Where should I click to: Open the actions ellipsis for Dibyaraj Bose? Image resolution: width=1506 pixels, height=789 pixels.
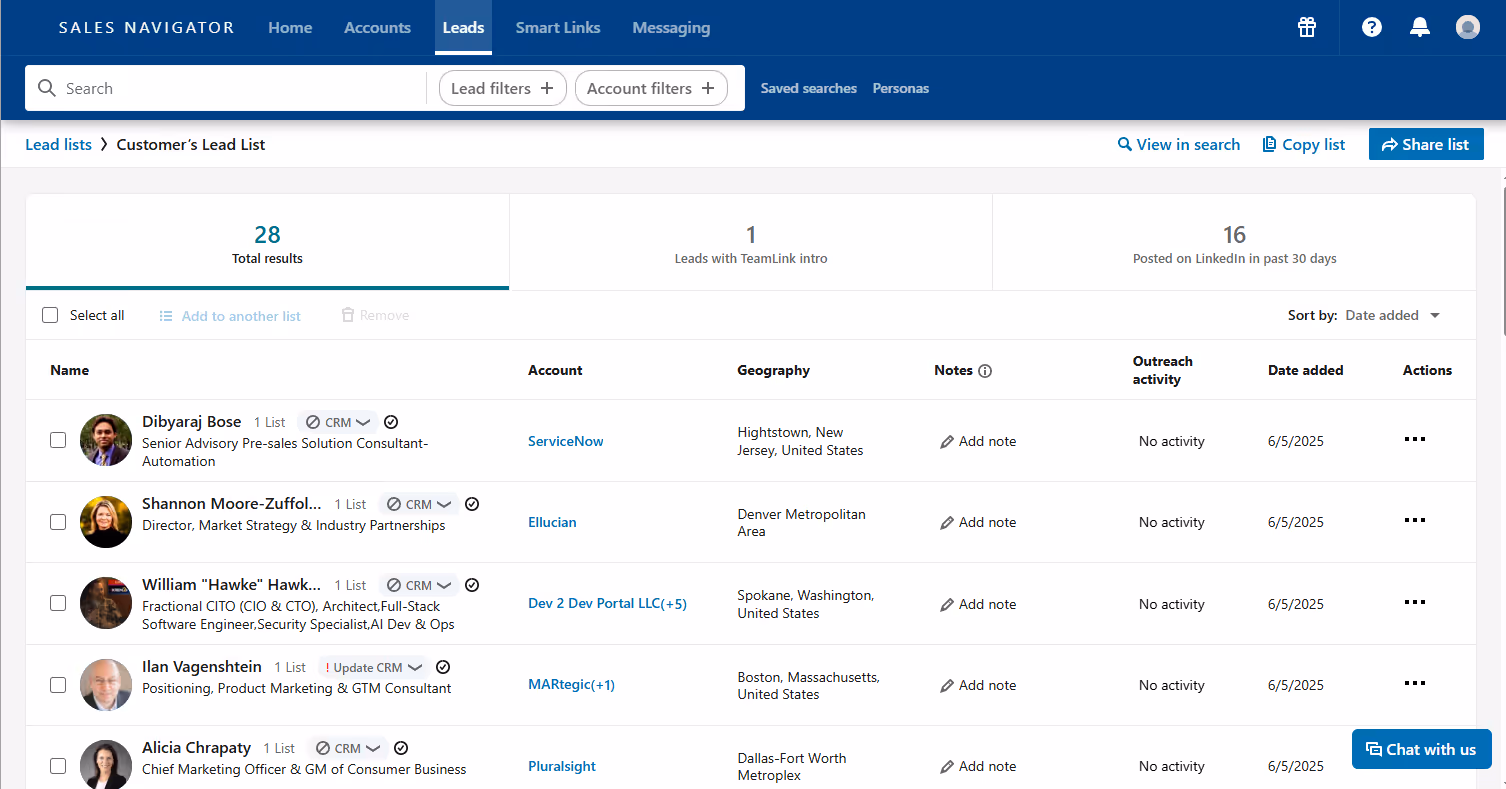[x=1414, y=439]
